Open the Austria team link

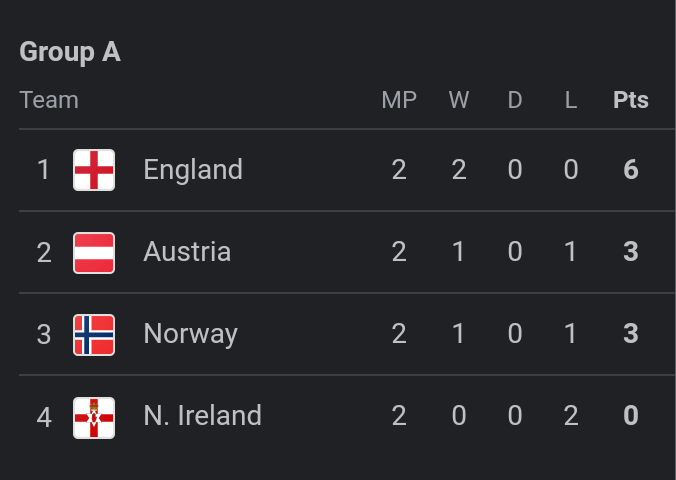click(x=187, y=252)
